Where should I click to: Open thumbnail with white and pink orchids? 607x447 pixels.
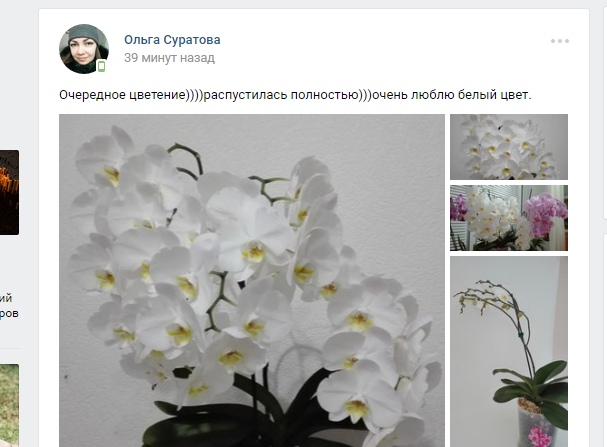pyautogui.click(x=509, y=218)
